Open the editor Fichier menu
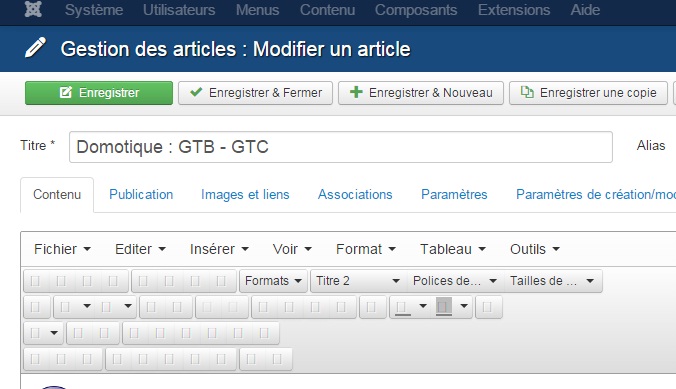 pos(63,249)
